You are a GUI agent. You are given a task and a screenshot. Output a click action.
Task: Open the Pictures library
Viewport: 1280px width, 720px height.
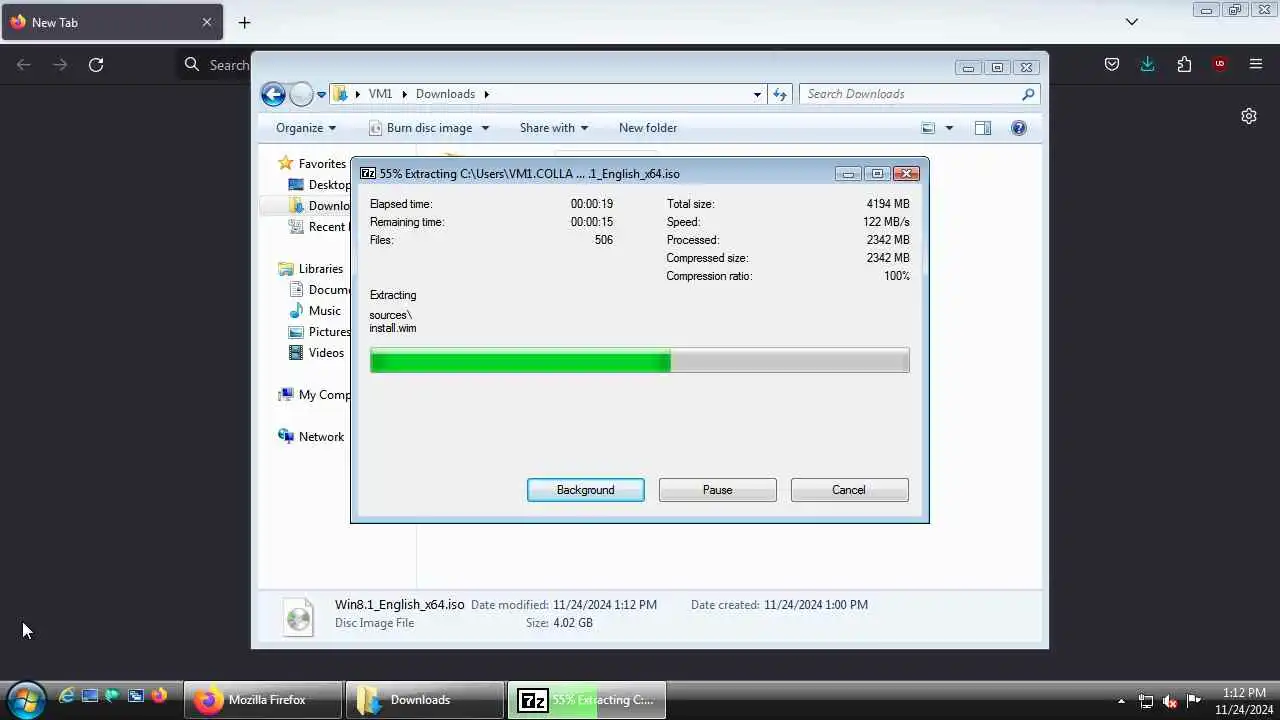[x=320, y=331]
